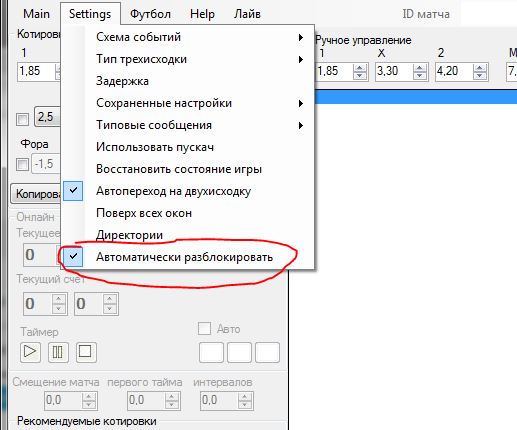Decrease manual 1 odds with down arrow

tap(360, 76)
